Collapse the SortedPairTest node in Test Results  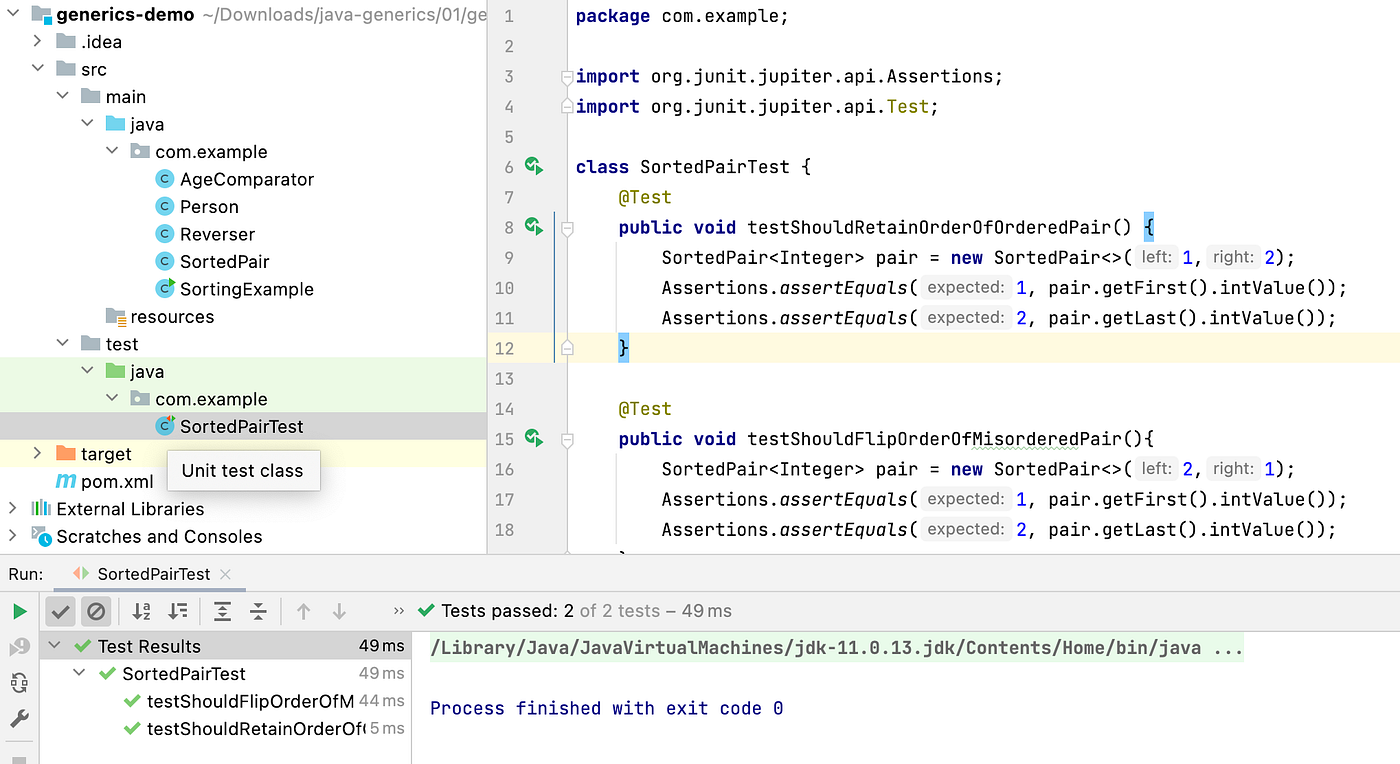point(78,673)
